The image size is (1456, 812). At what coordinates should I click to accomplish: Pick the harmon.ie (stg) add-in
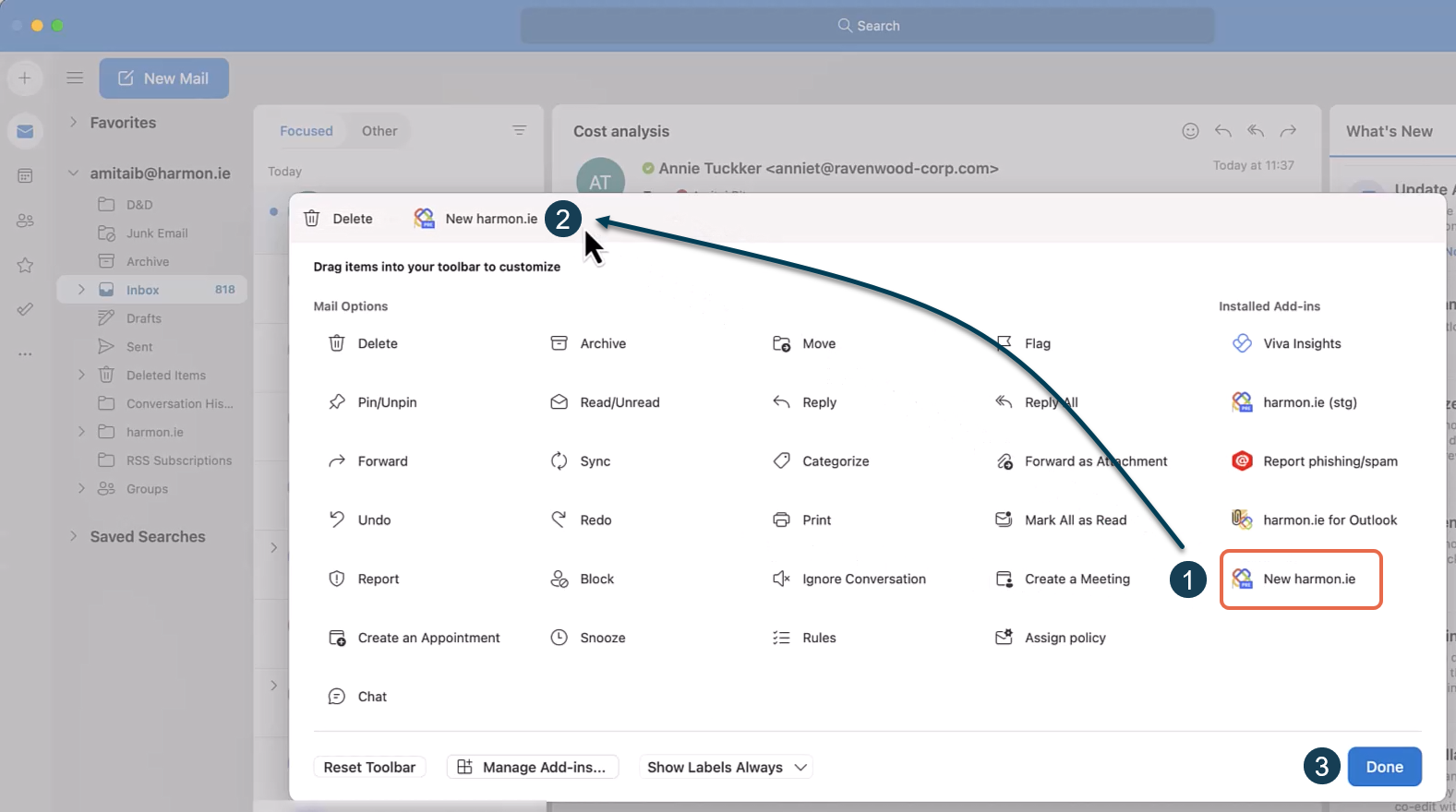(x=1294, y=402)
